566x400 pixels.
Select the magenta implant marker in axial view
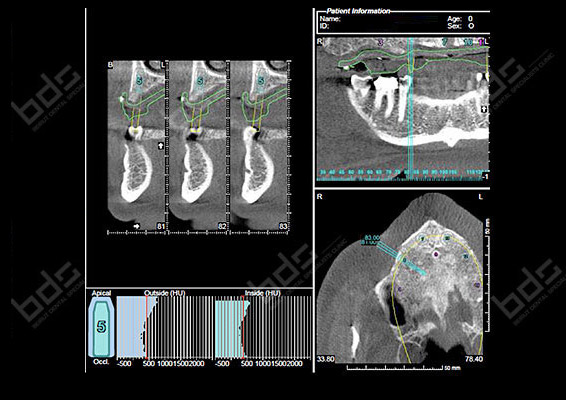click(x=436, y=255)
